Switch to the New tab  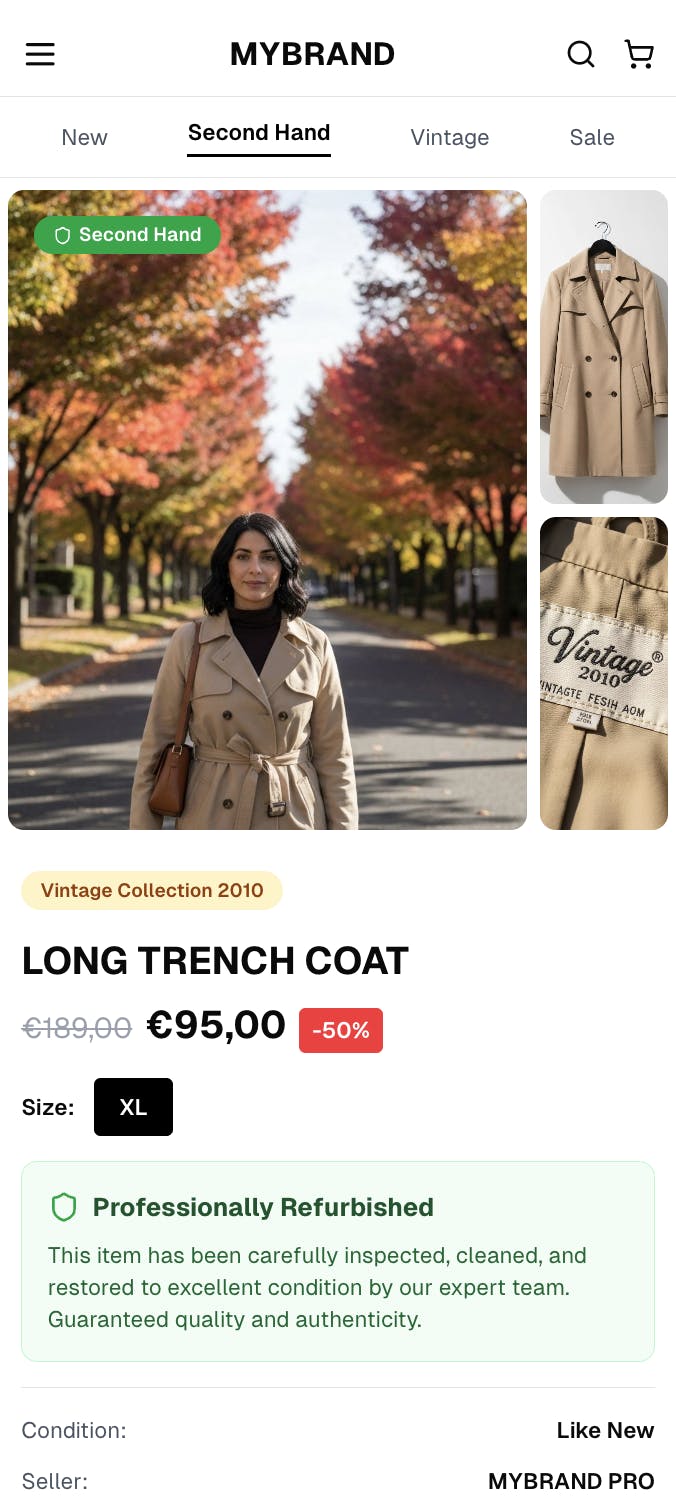point(84,138)
